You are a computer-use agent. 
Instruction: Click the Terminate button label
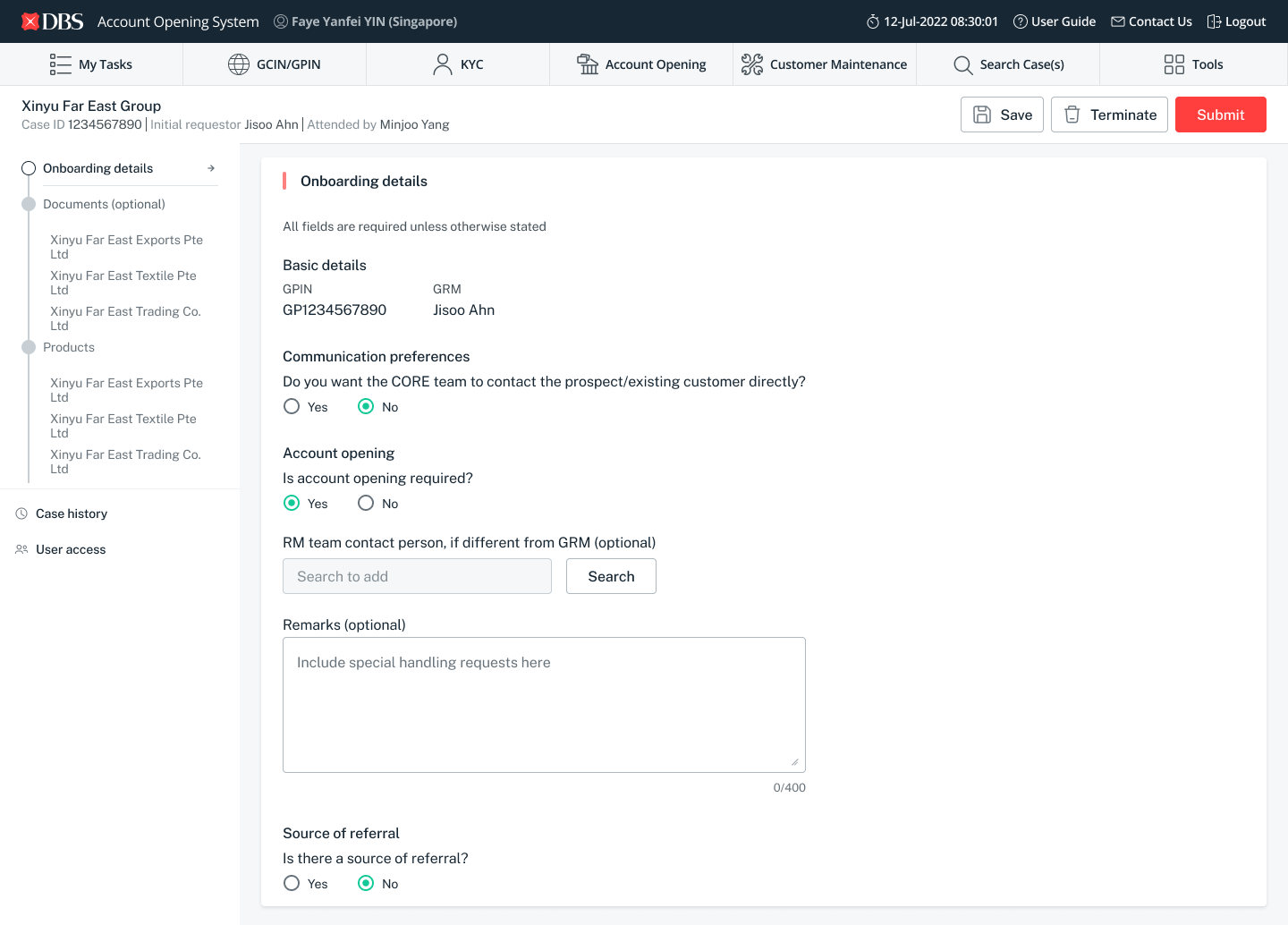tap(1123, 115)
